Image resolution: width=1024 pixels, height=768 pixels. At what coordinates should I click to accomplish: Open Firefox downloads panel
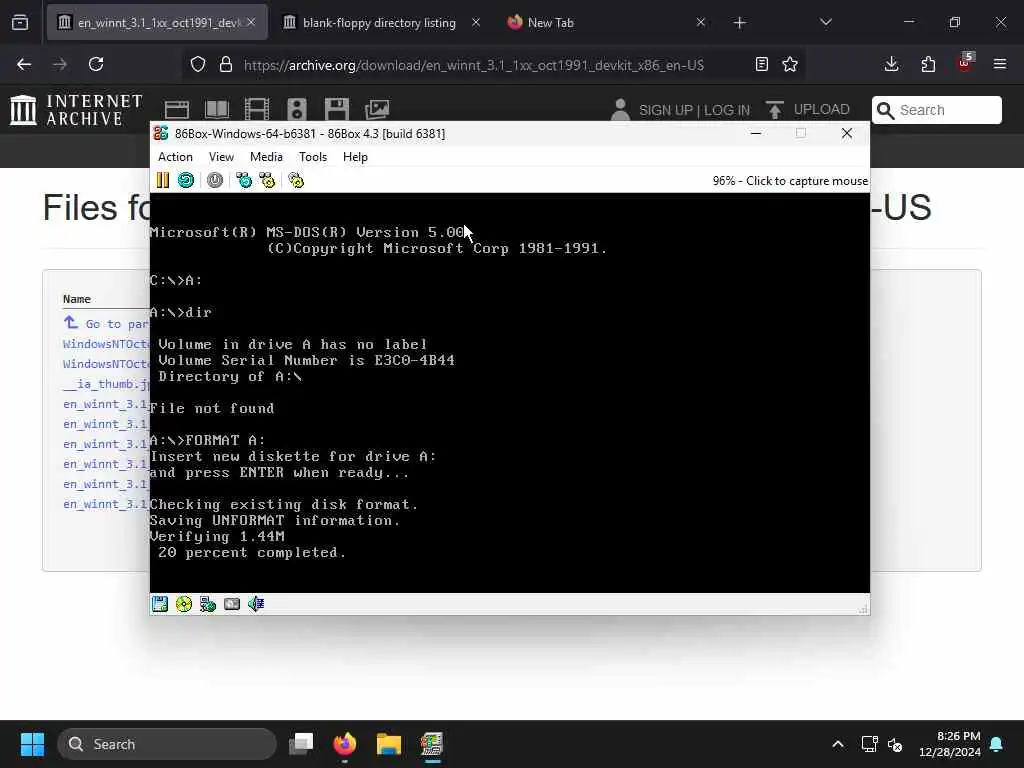coord(891,64)
